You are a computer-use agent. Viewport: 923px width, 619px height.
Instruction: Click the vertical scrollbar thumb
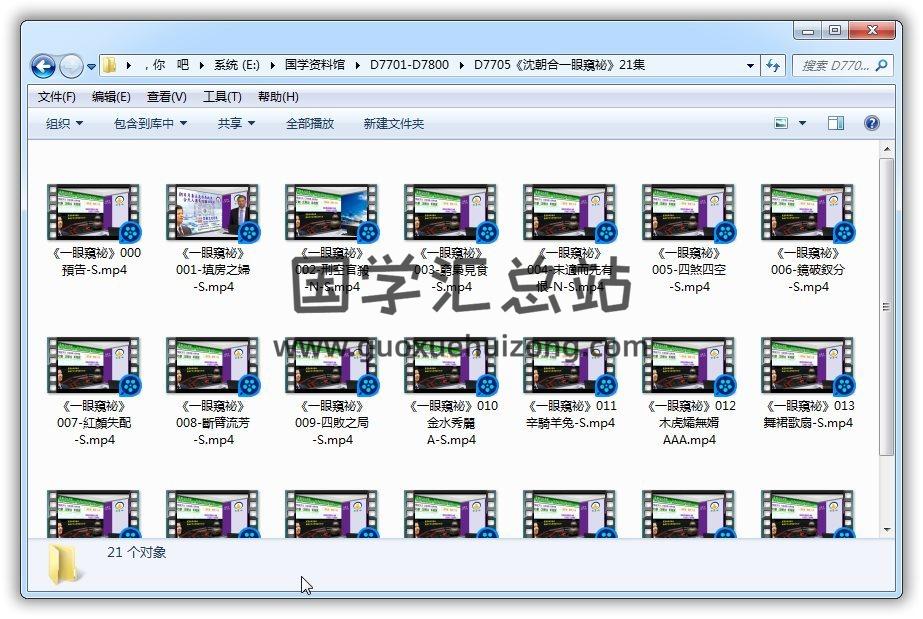[x=887, y=306]
